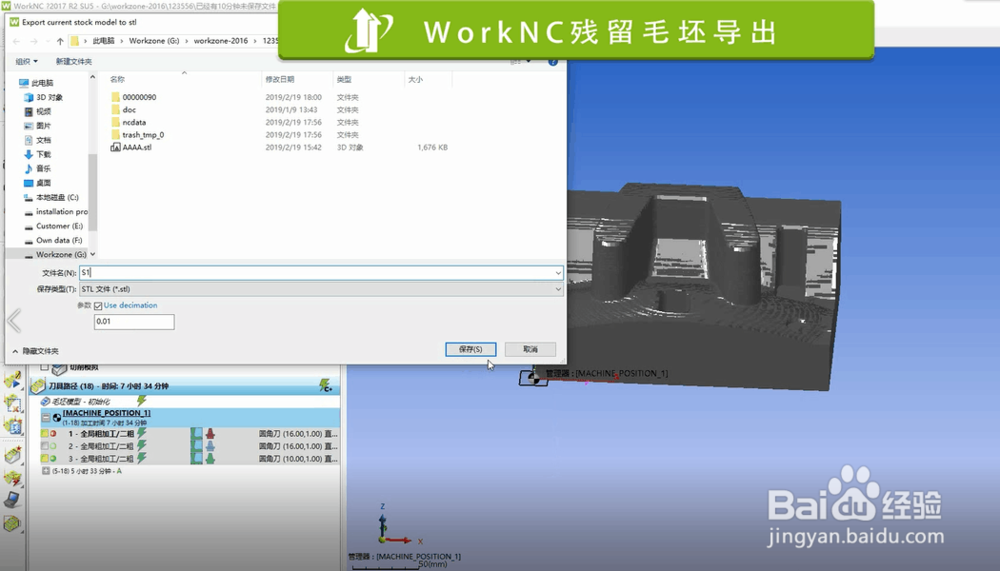Screen dimensions: 1000x571
Task: Open the dialog help question-mark icon
Action: click(553, 62)
